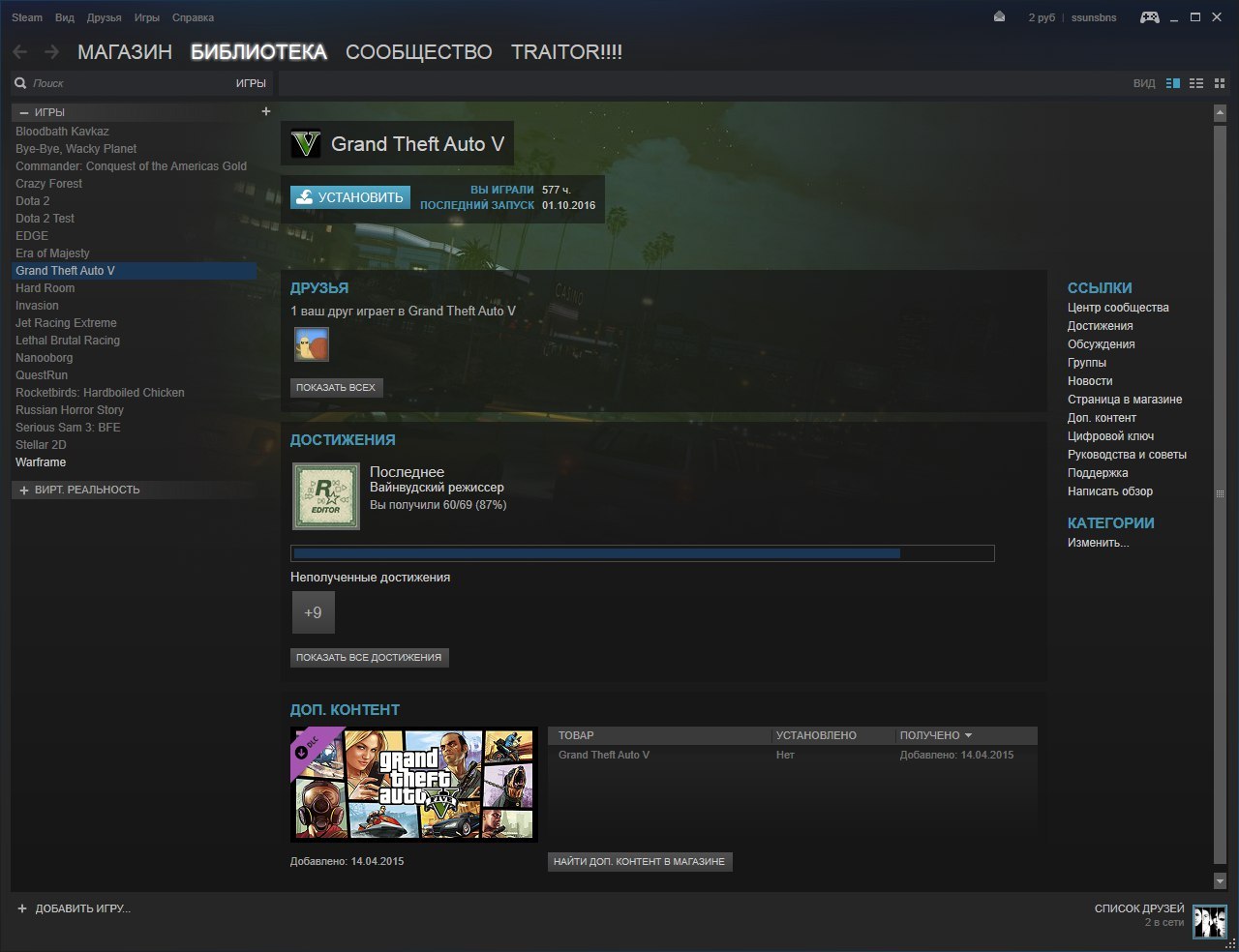Click the Поиск search input field

[x=131, y=83]
